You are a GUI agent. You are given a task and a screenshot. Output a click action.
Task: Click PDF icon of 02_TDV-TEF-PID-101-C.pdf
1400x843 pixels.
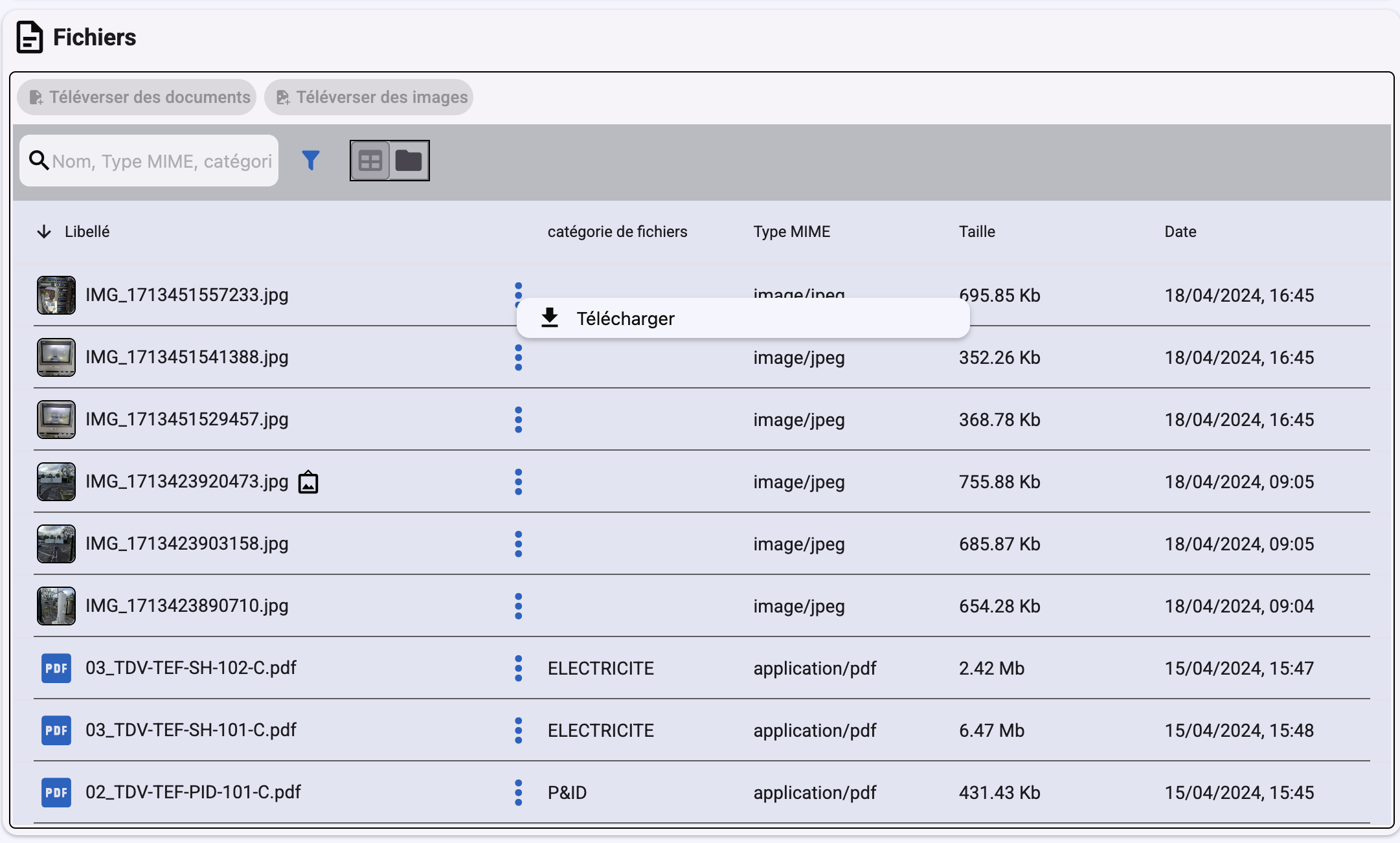click(56, 792)
